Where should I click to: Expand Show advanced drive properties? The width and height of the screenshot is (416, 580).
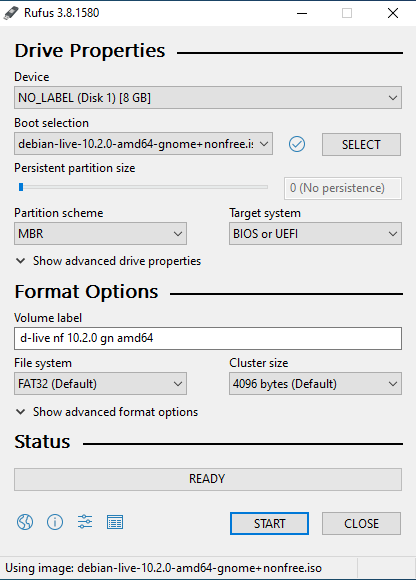click(108, 261)
